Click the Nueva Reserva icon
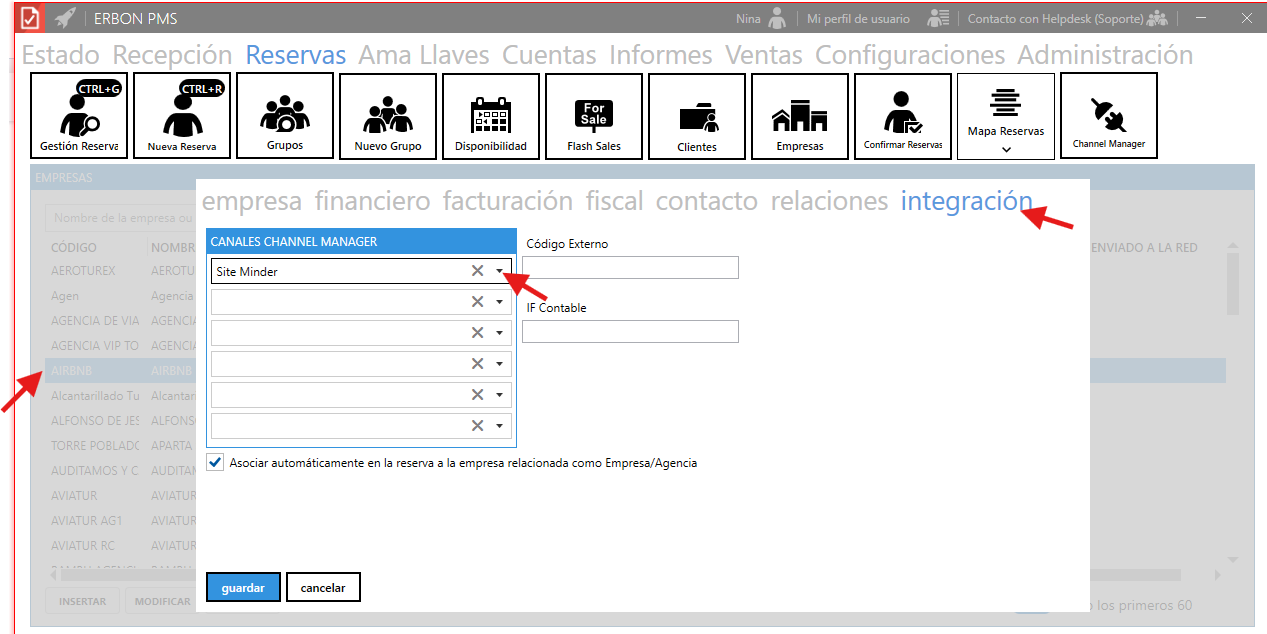 click(182, 116)
